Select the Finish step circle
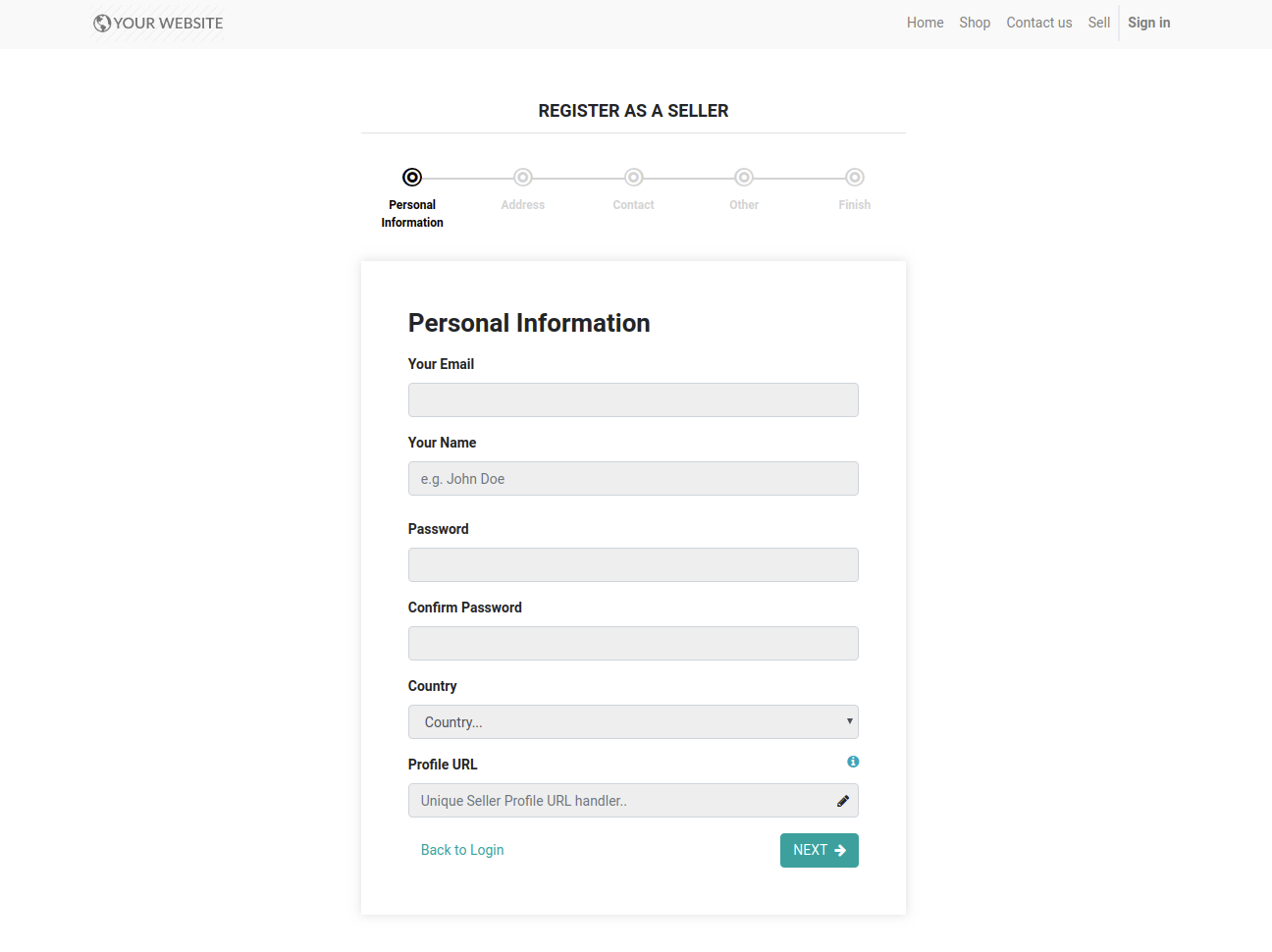1272x952 pixels. [x=855, y=178]
